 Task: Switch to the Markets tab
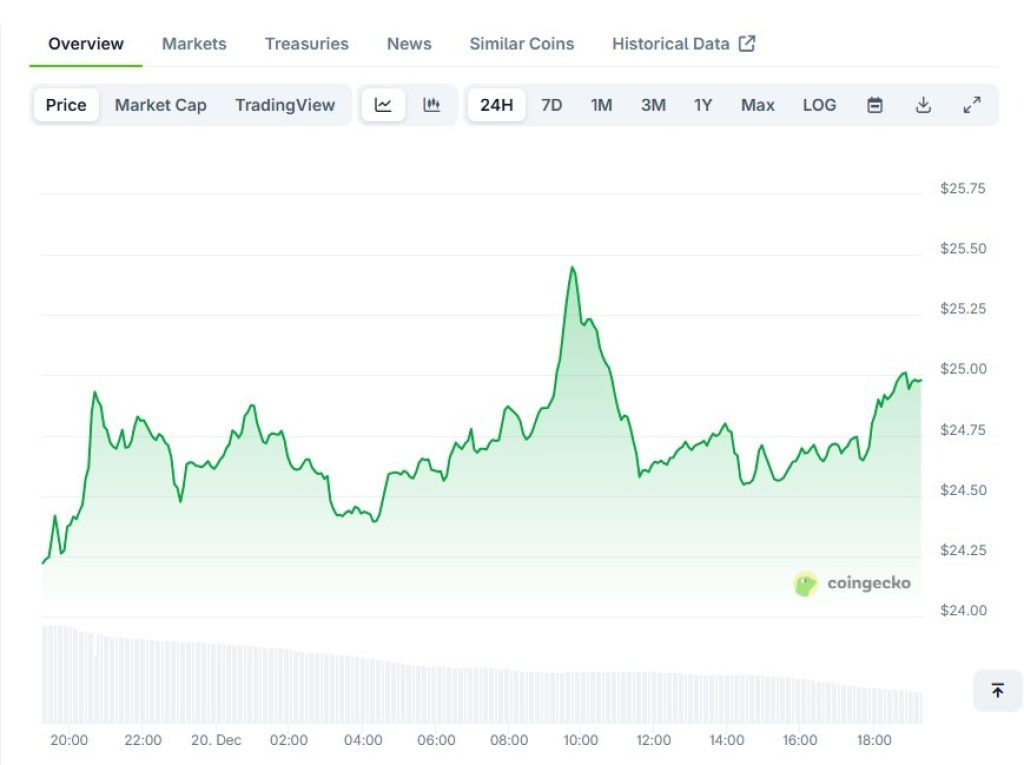(x=194, y=44)
